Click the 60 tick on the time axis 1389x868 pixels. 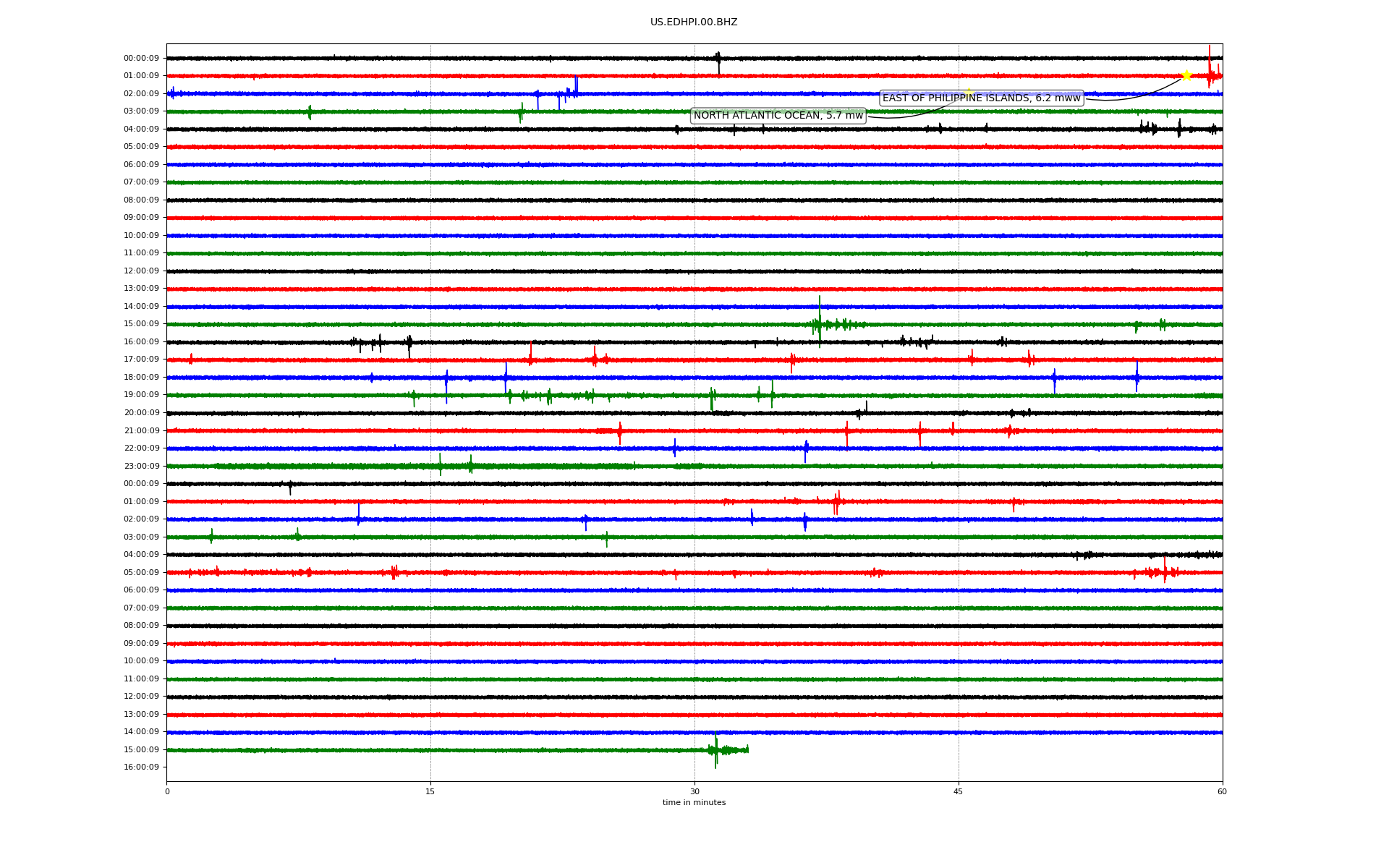(x=1222, y=791)
